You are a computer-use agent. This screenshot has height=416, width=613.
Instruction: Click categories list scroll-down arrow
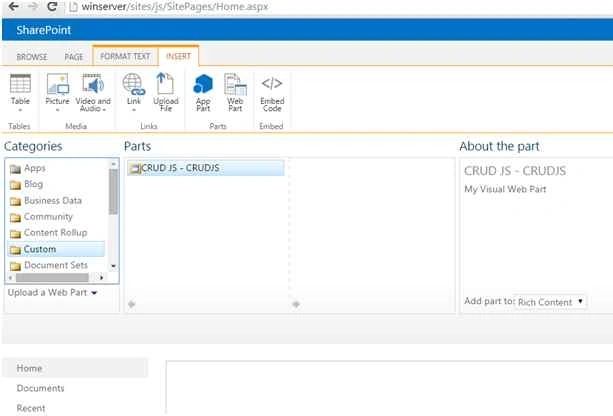tap(113, 266)
